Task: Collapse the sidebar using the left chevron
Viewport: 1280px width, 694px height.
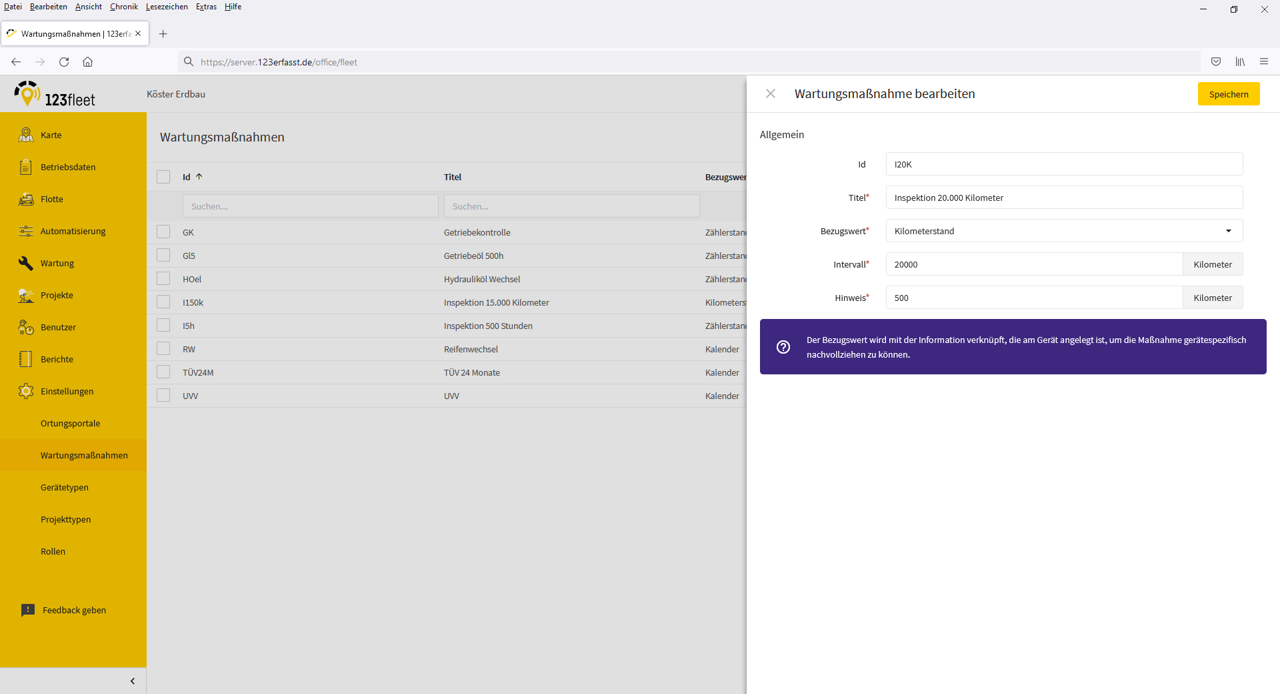Action: (x=132, y=681)
